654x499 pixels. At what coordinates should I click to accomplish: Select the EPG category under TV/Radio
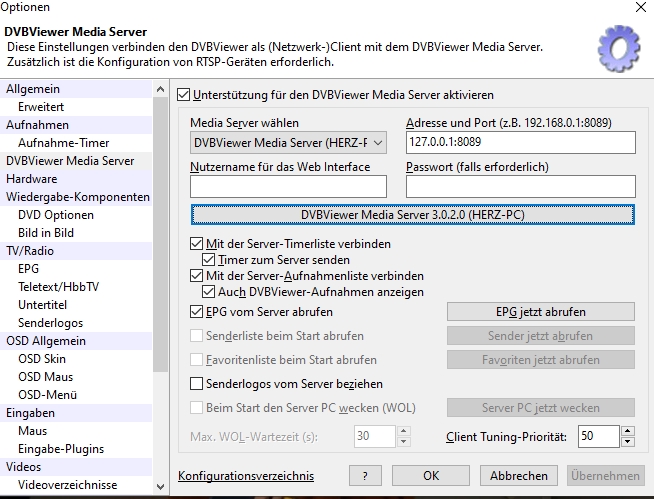(28, 269)
